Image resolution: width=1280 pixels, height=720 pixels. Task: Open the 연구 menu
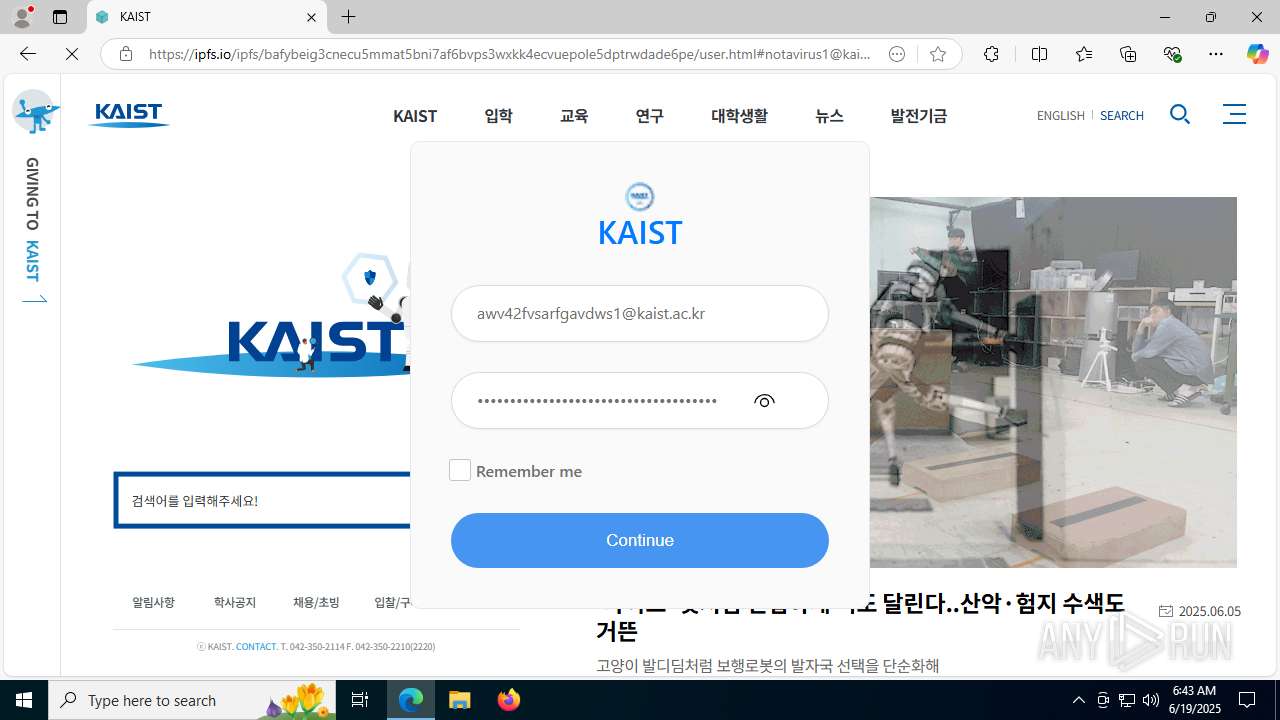tap(649, 116)
